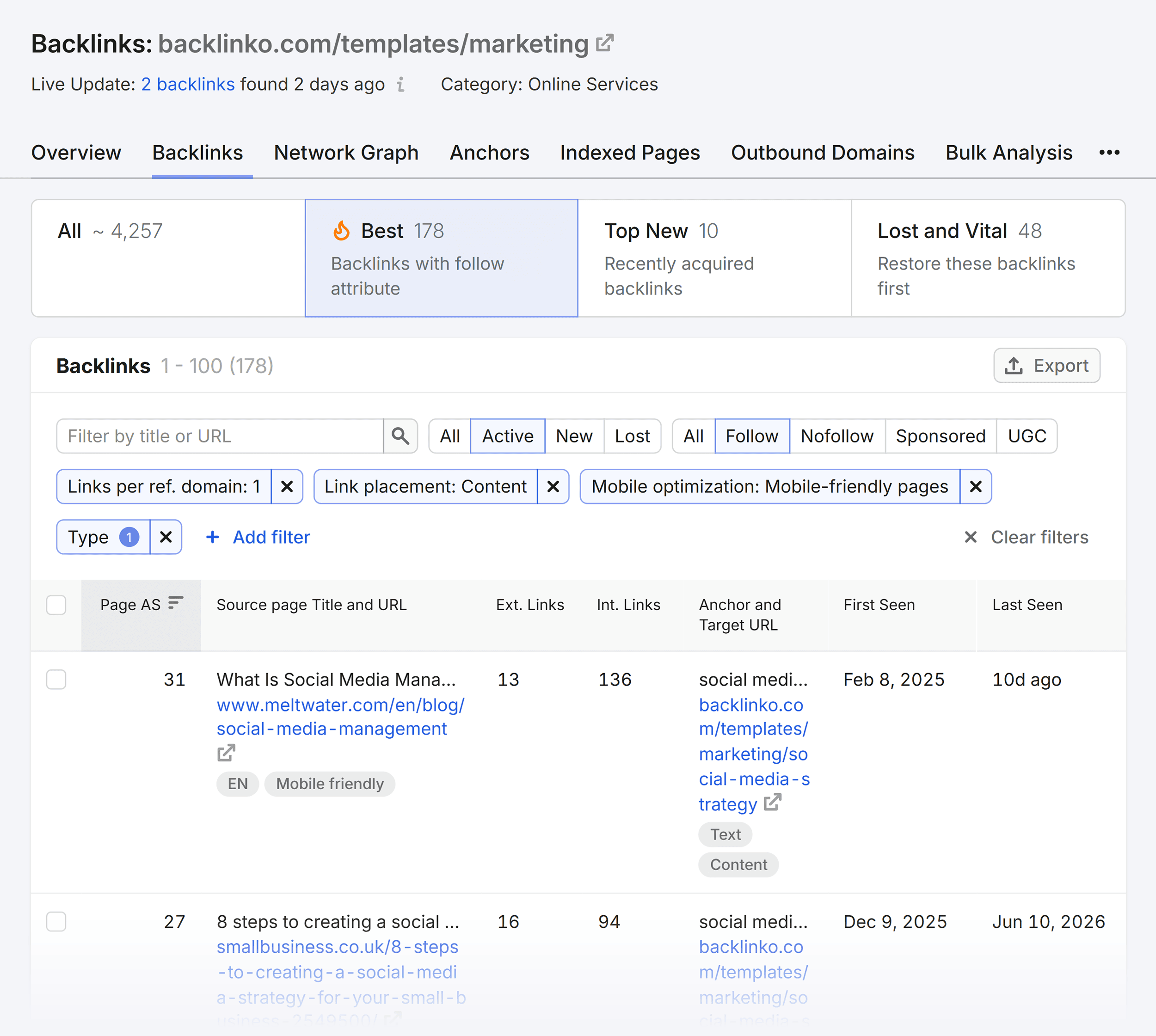Click the First Seen column header

879,605
